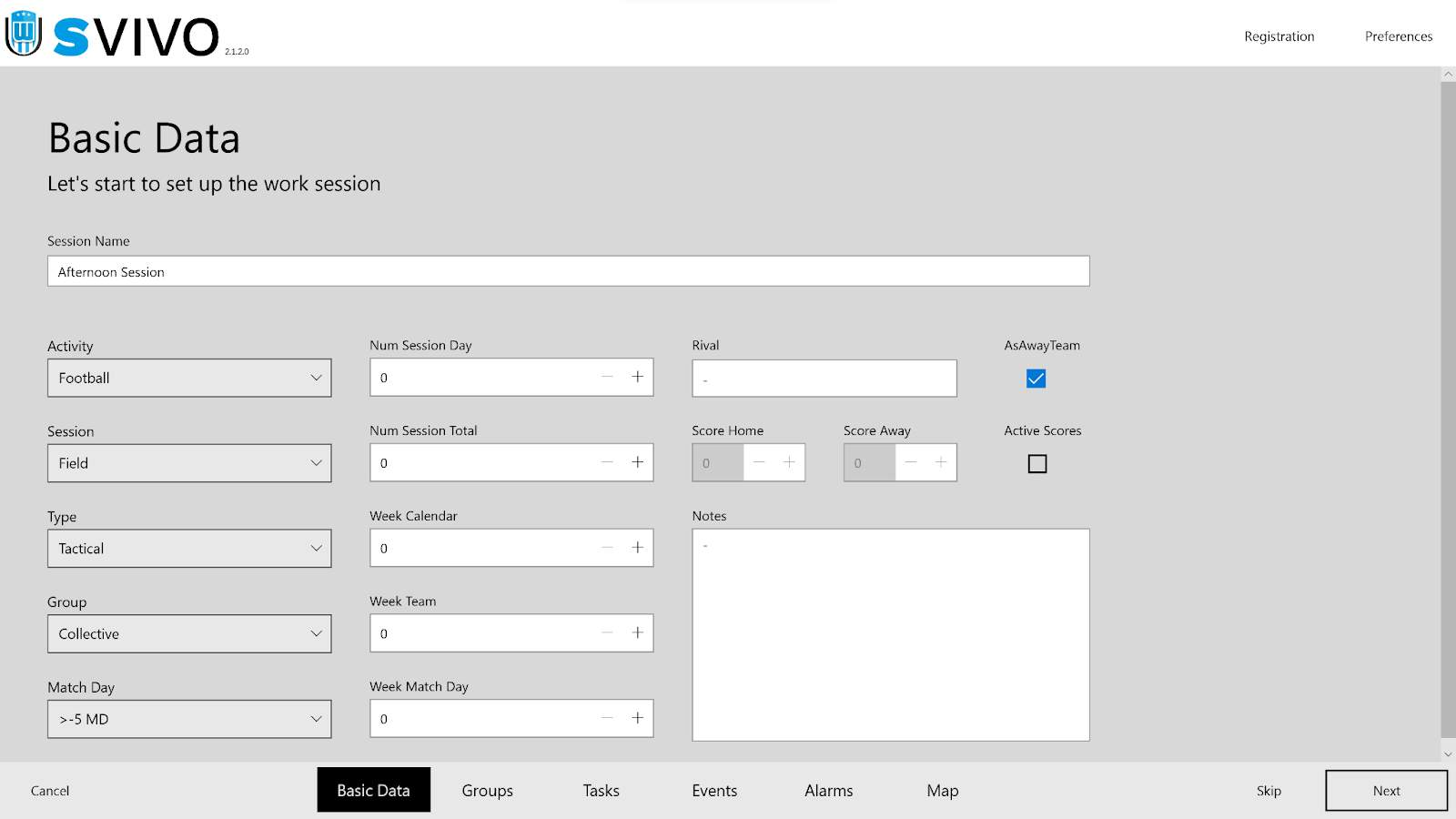Image resolution: width=1456 pixels, height=819 pixels.
Task: Click the Cancel button
Action: click(50, 791)
